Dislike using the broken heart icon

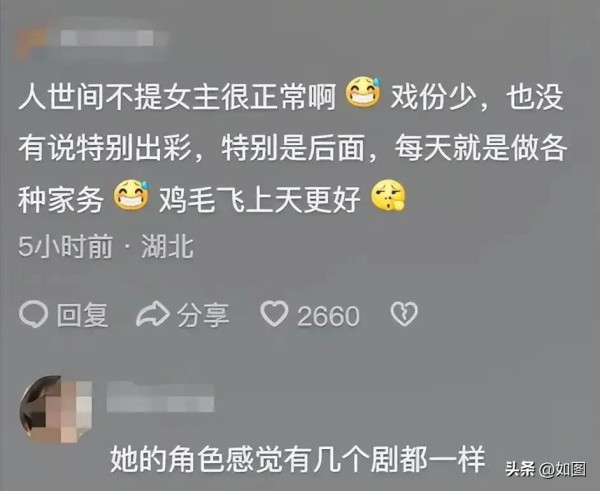(404, 314)
